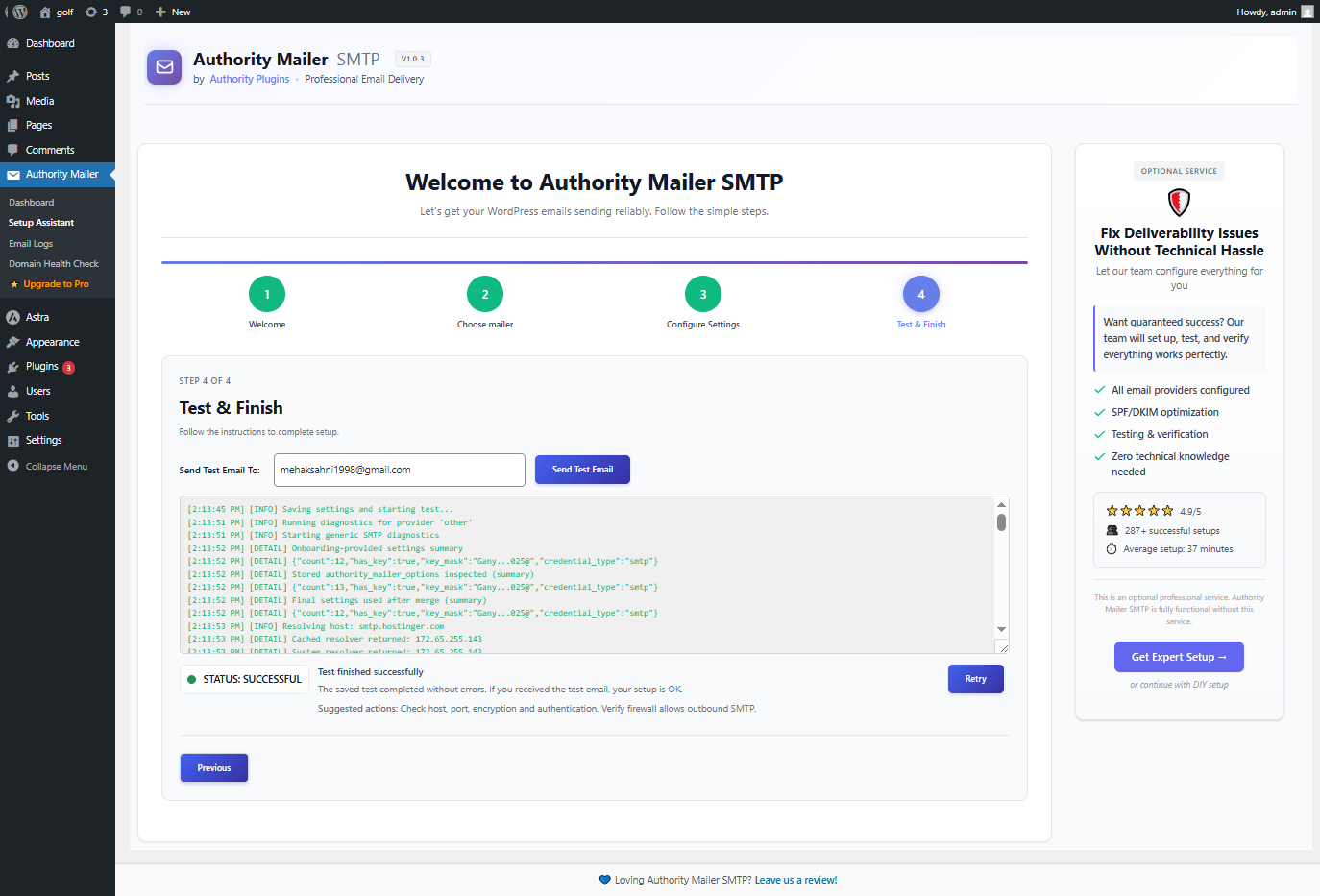Open the Email Logs page
Screen dimensions: 1320x896
coord(31,243)
